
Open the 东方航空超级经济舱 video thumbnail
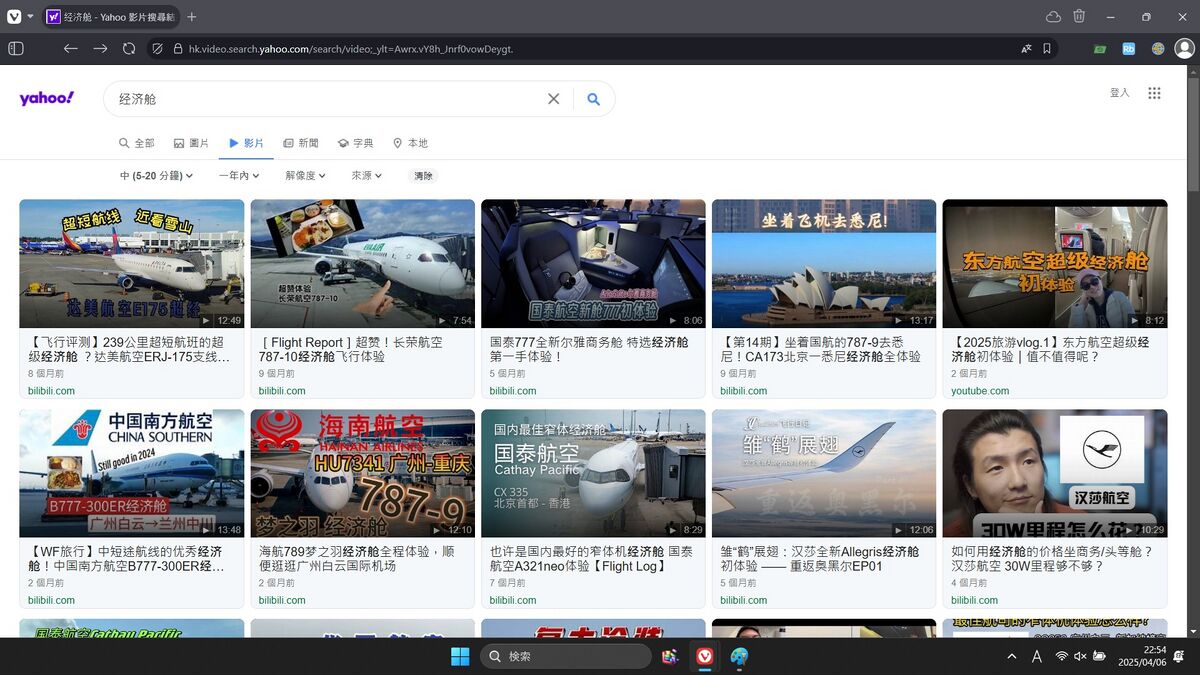click(x=1054, y=264)
